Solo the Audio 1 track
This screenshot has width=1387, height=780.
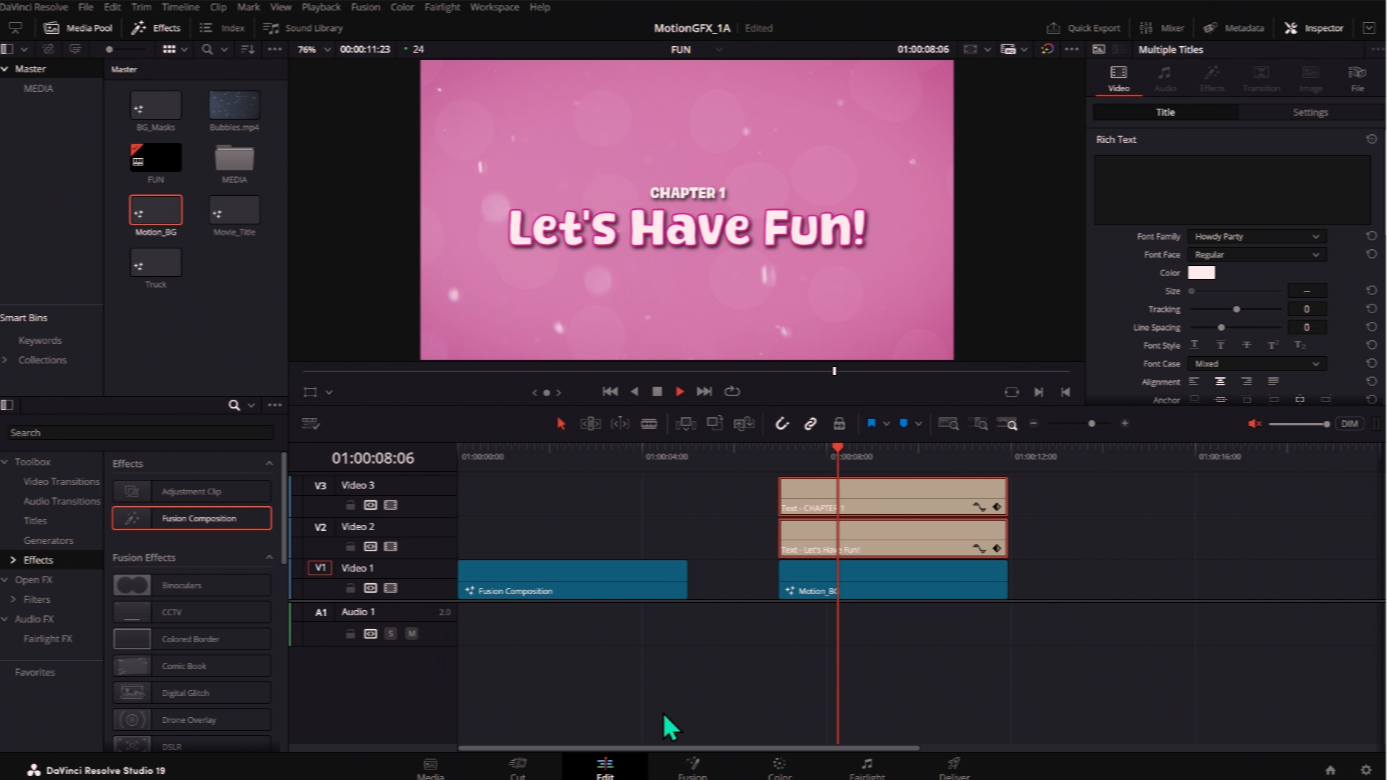[x=391, y=634]
